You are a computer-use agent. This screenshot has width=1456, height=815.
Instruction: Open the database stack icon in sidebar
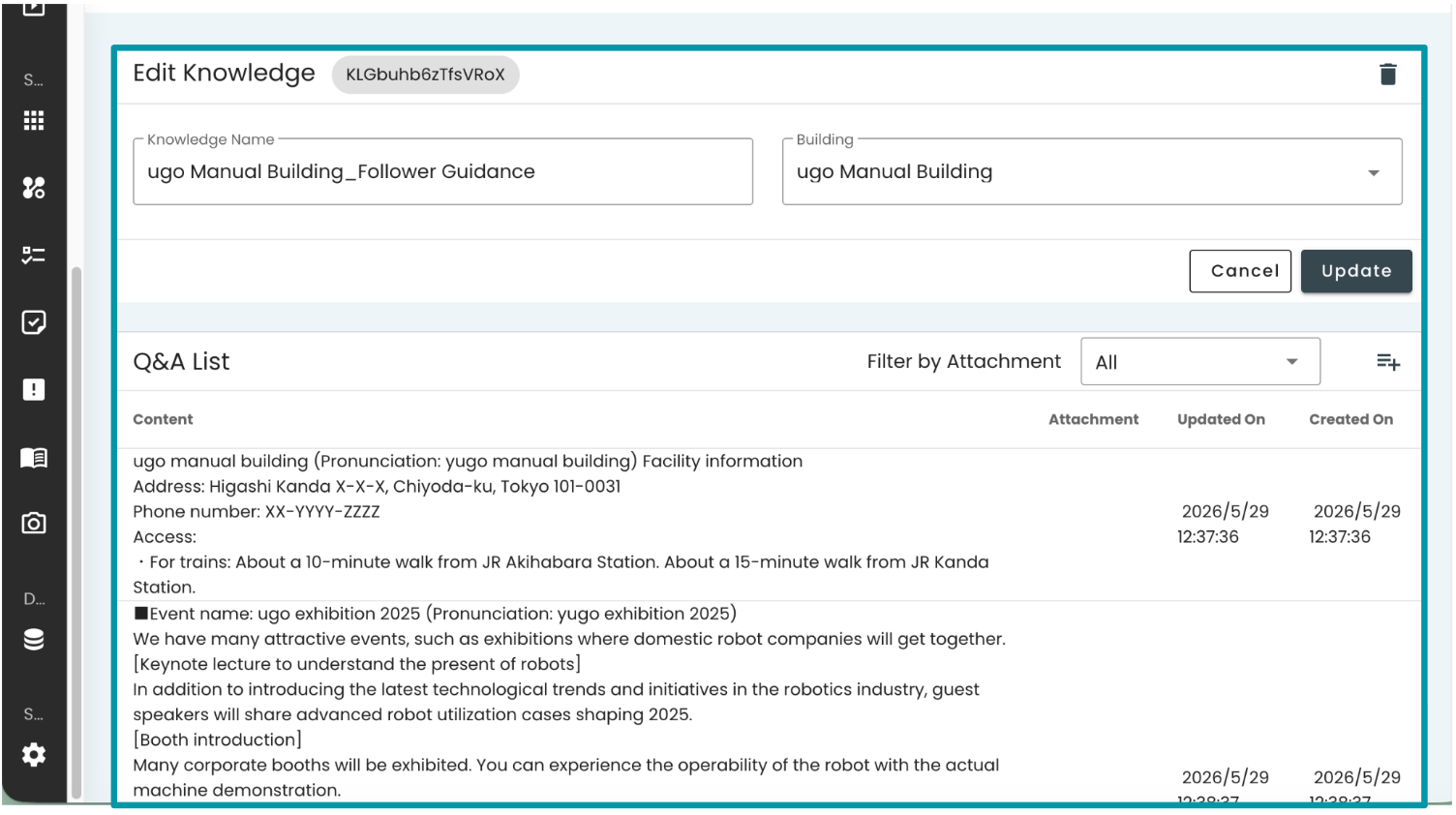34,640
